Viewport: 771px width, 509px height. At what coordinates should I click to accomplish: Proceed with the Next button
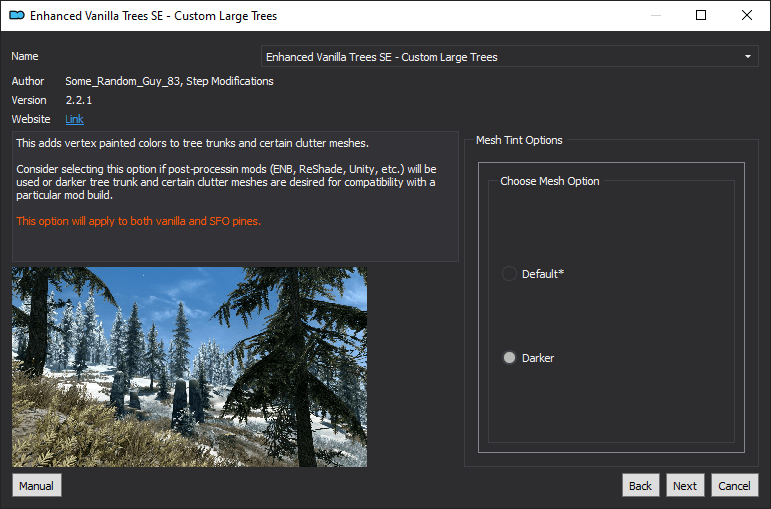point(685,486)
